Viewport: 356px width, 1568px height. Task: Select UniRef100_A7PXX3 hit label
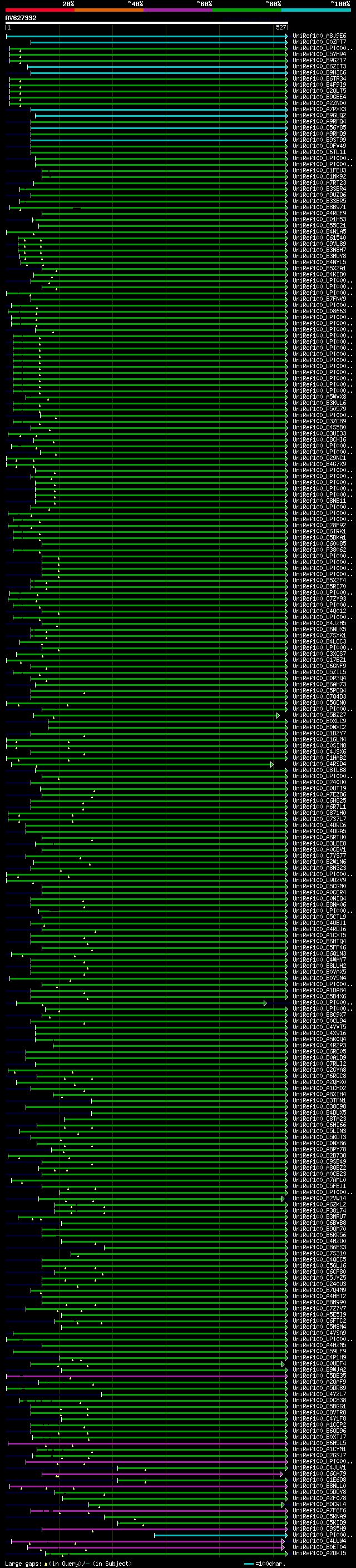pyautogui.click(x=319, y=109)
